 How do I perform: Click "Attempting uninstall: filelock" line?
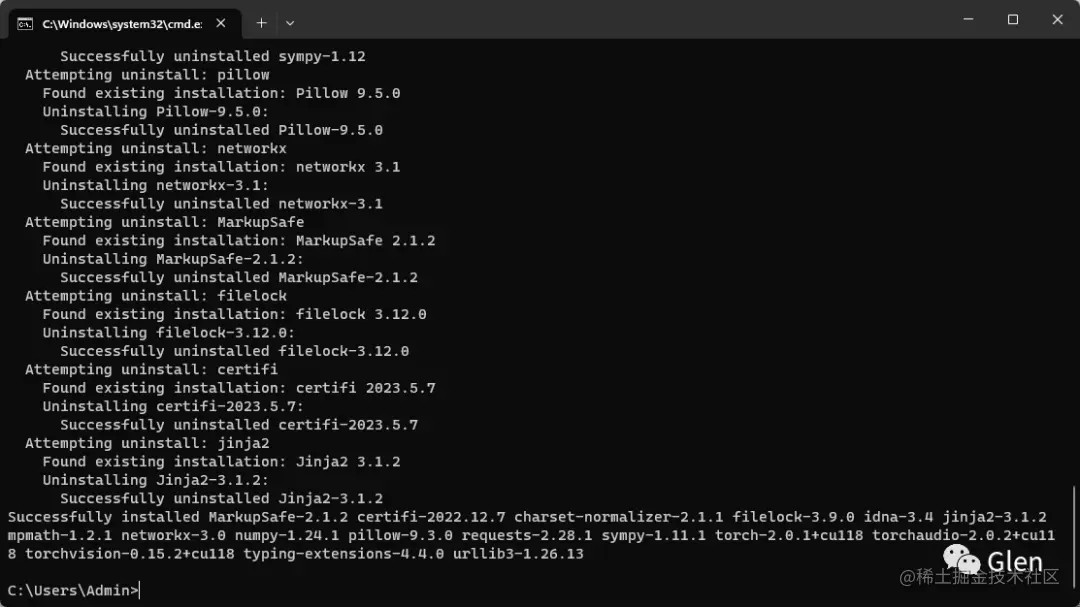pyautogui.click(x=156, y=296)
